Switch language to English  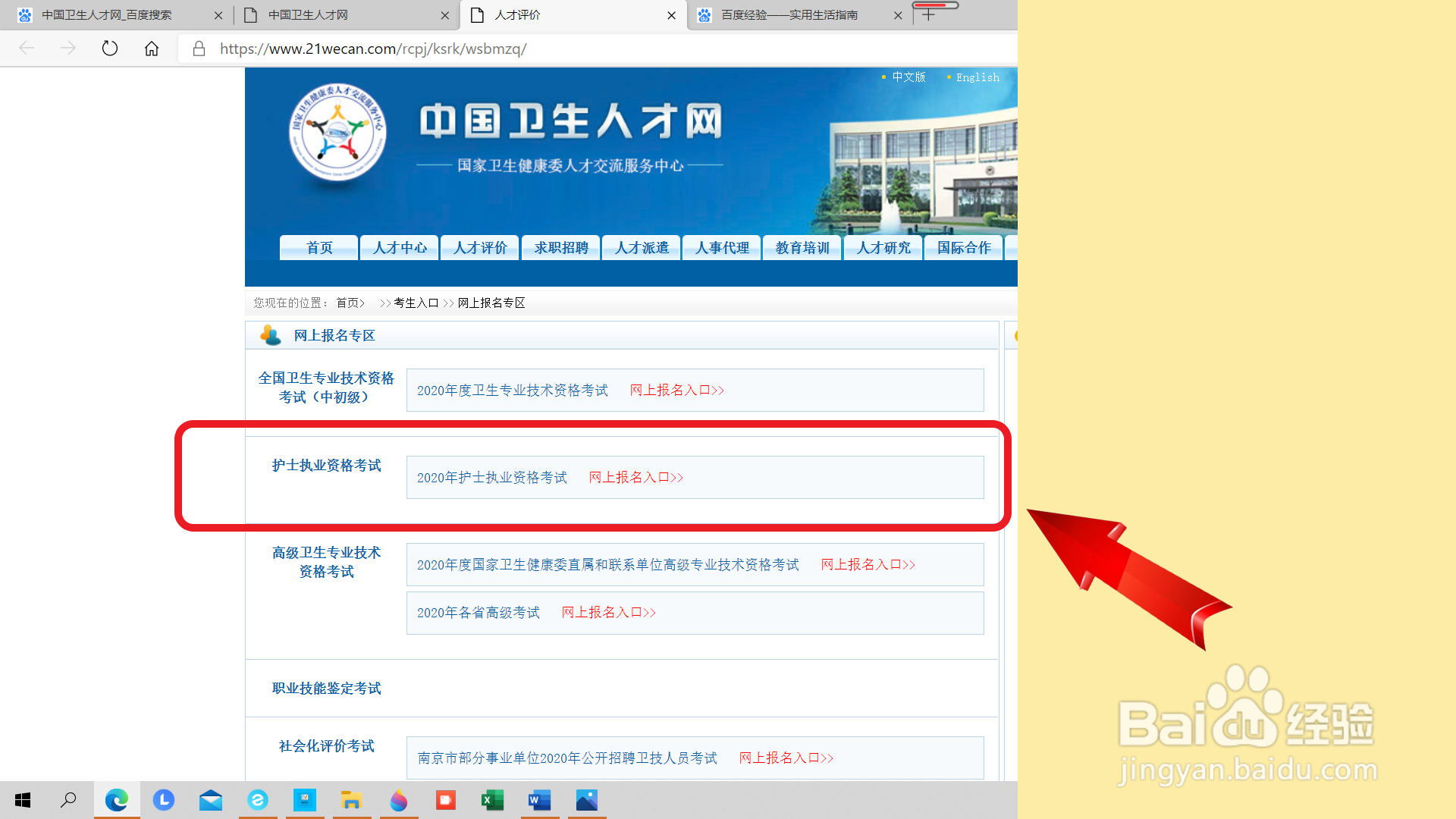click(x=977, y=77)
